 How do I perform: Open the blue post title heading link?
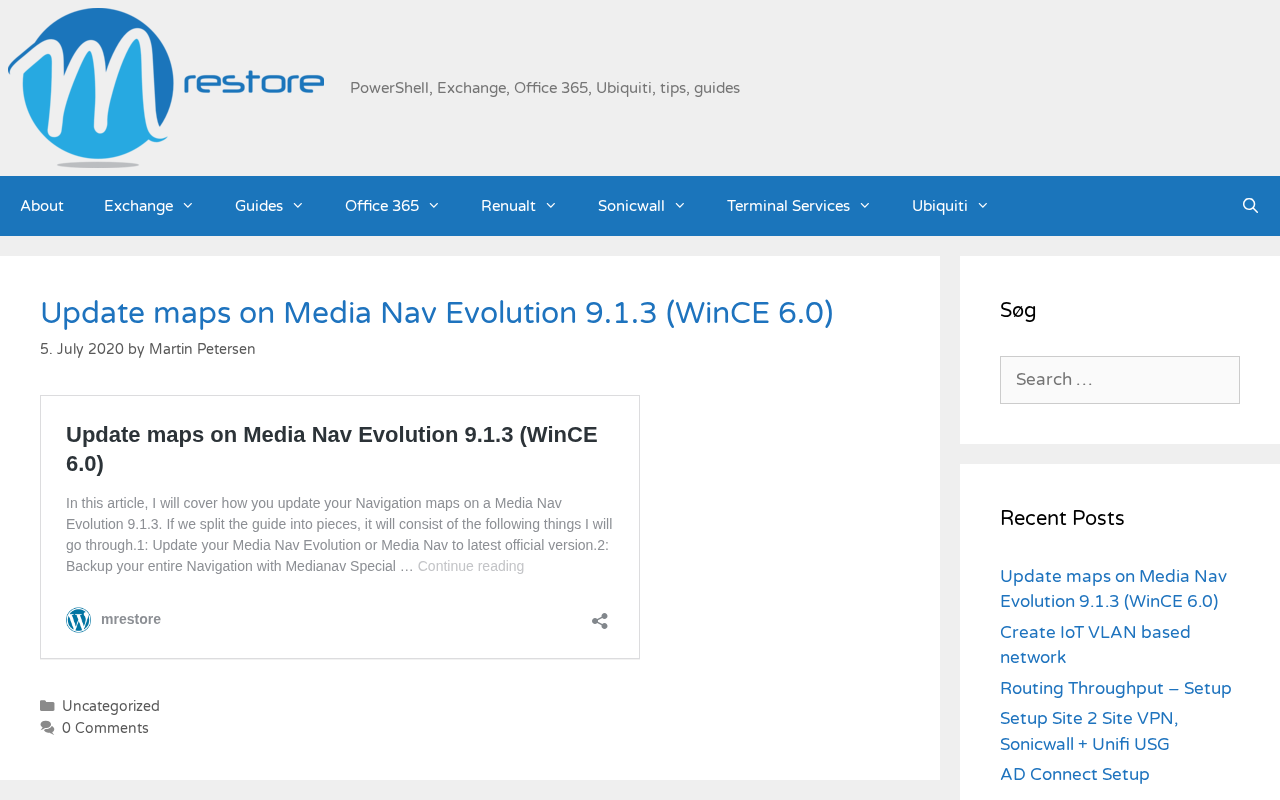coord(437,314)
